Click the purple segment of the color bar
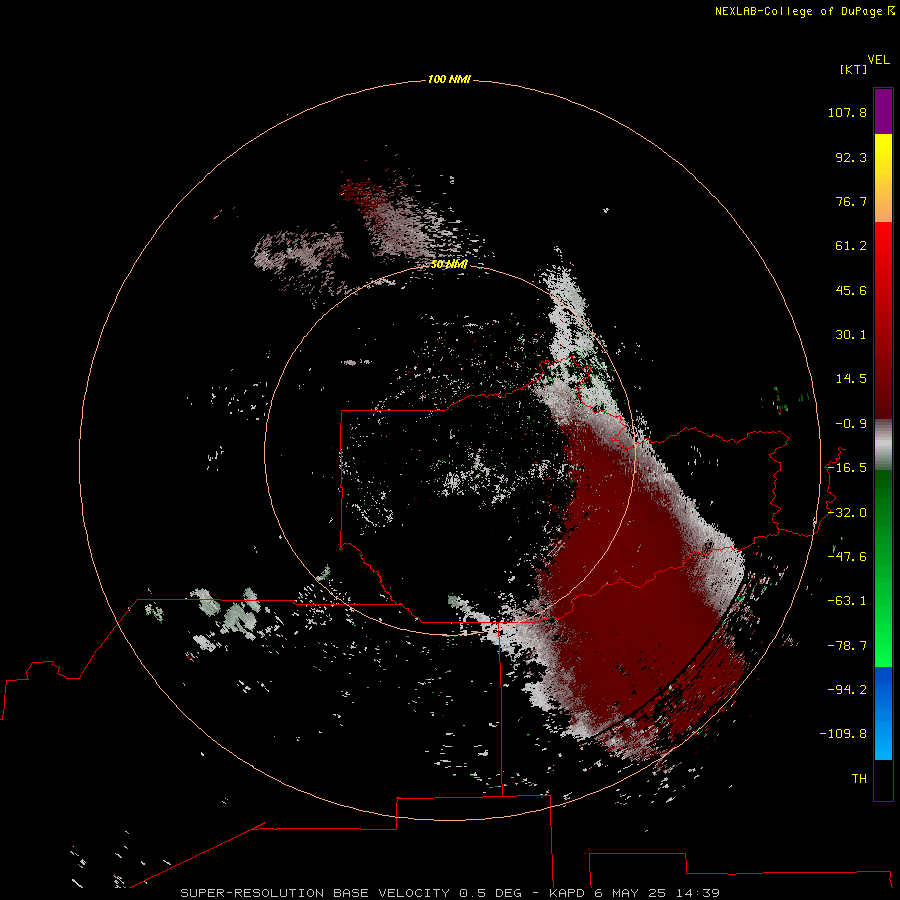 (x=883, y=111)
